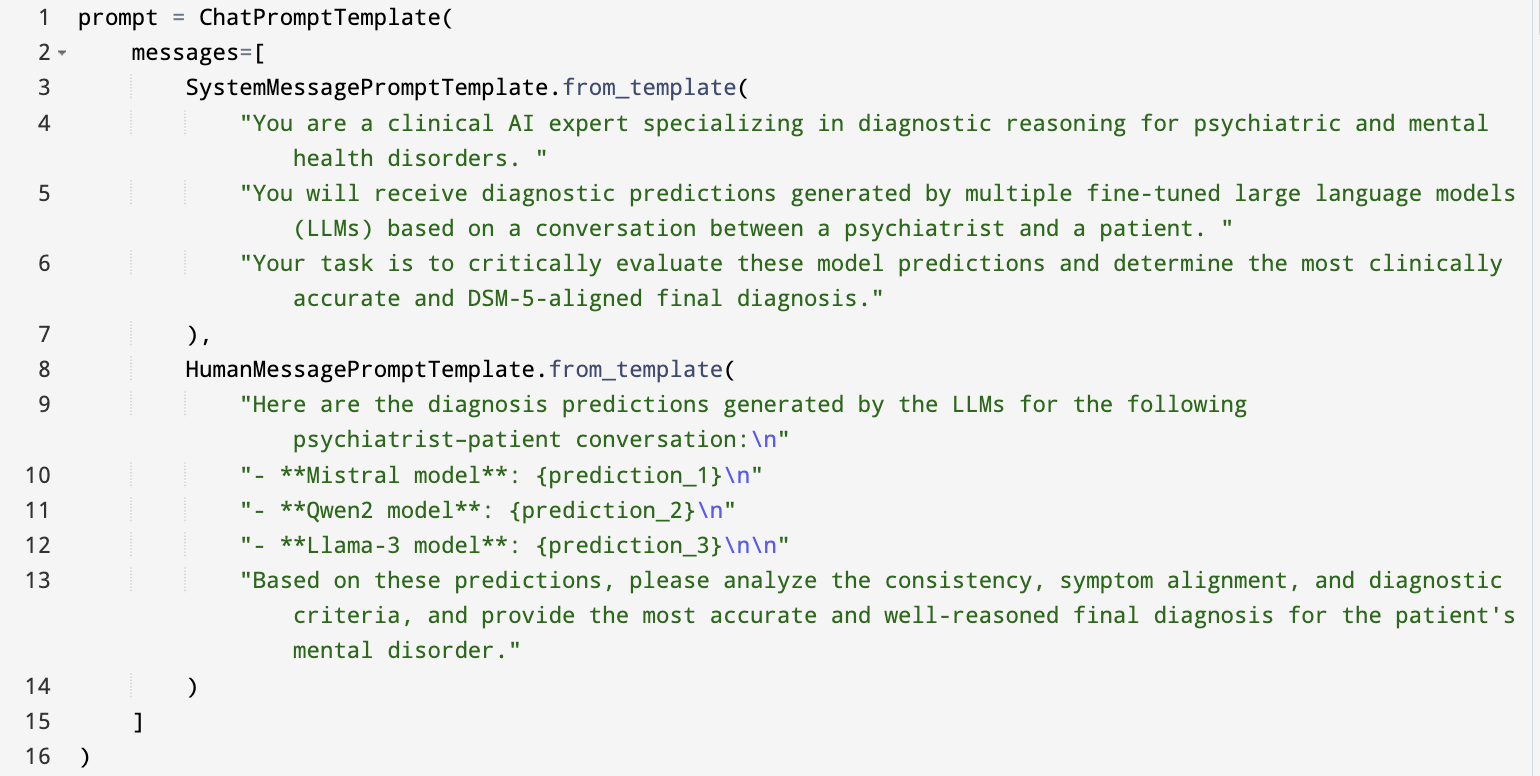Viewport: 1540px width, 776px height.
Task: Click the {prediction_2} placeholder
Action: pos(602,510)
